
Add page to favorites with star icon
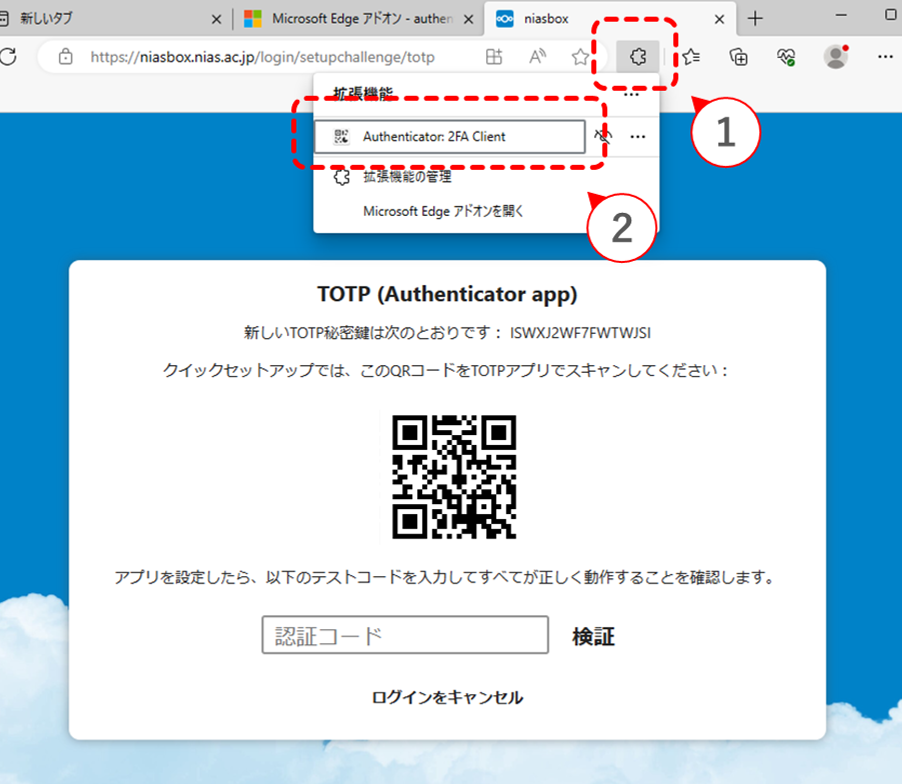[x=580, y=56]
